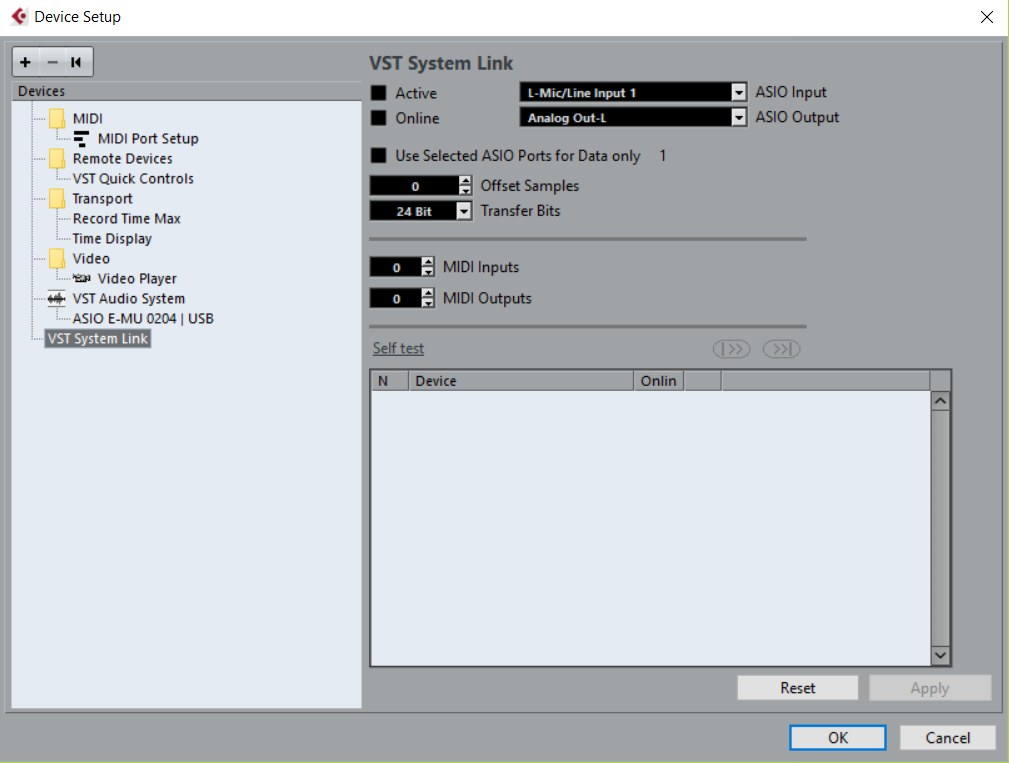Open the ASIO Input dropdown
Screen dimensions: 1009x763
point(739,93)
